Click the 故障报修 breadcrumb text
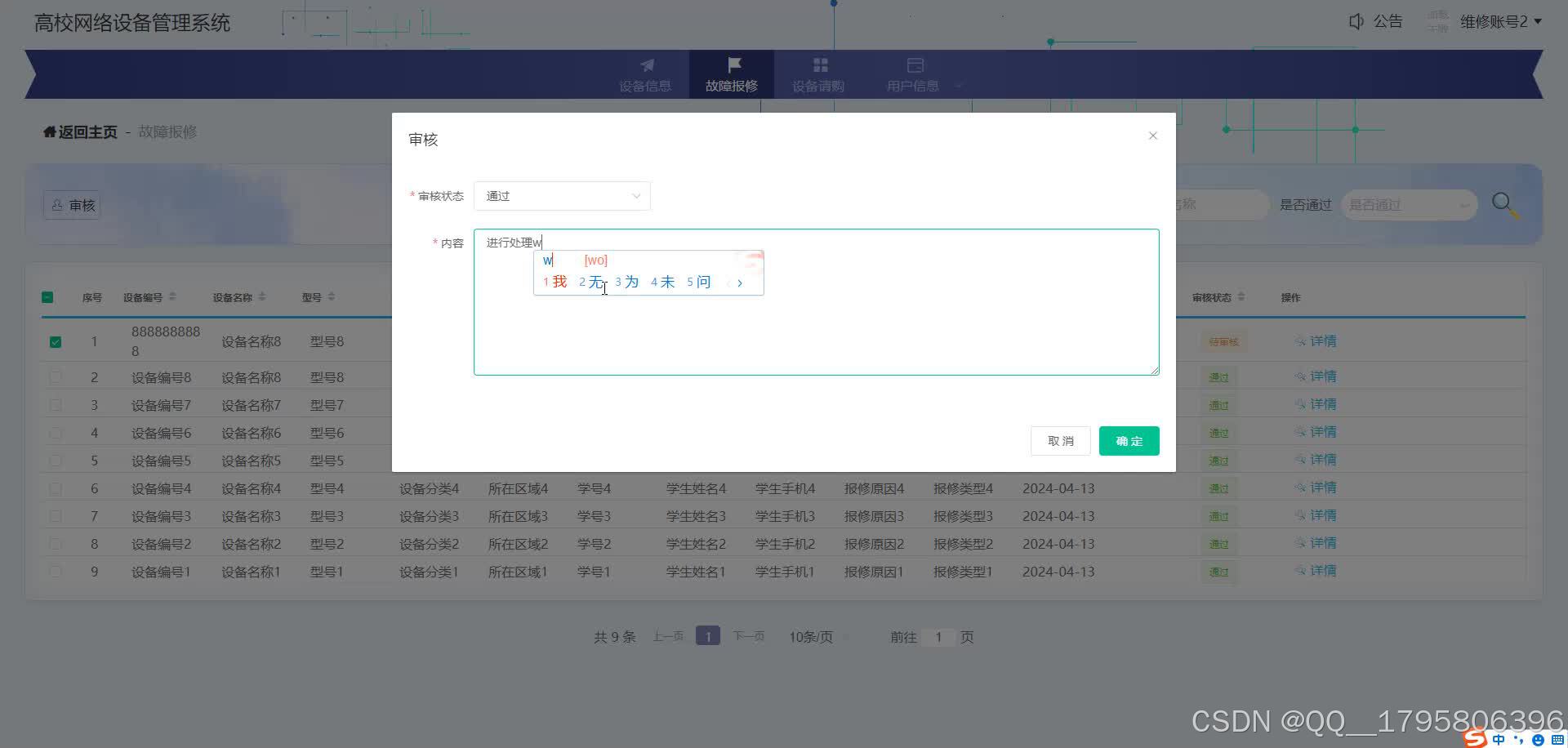Screen dimensions: 1568x748 click(x=167, y=131)
